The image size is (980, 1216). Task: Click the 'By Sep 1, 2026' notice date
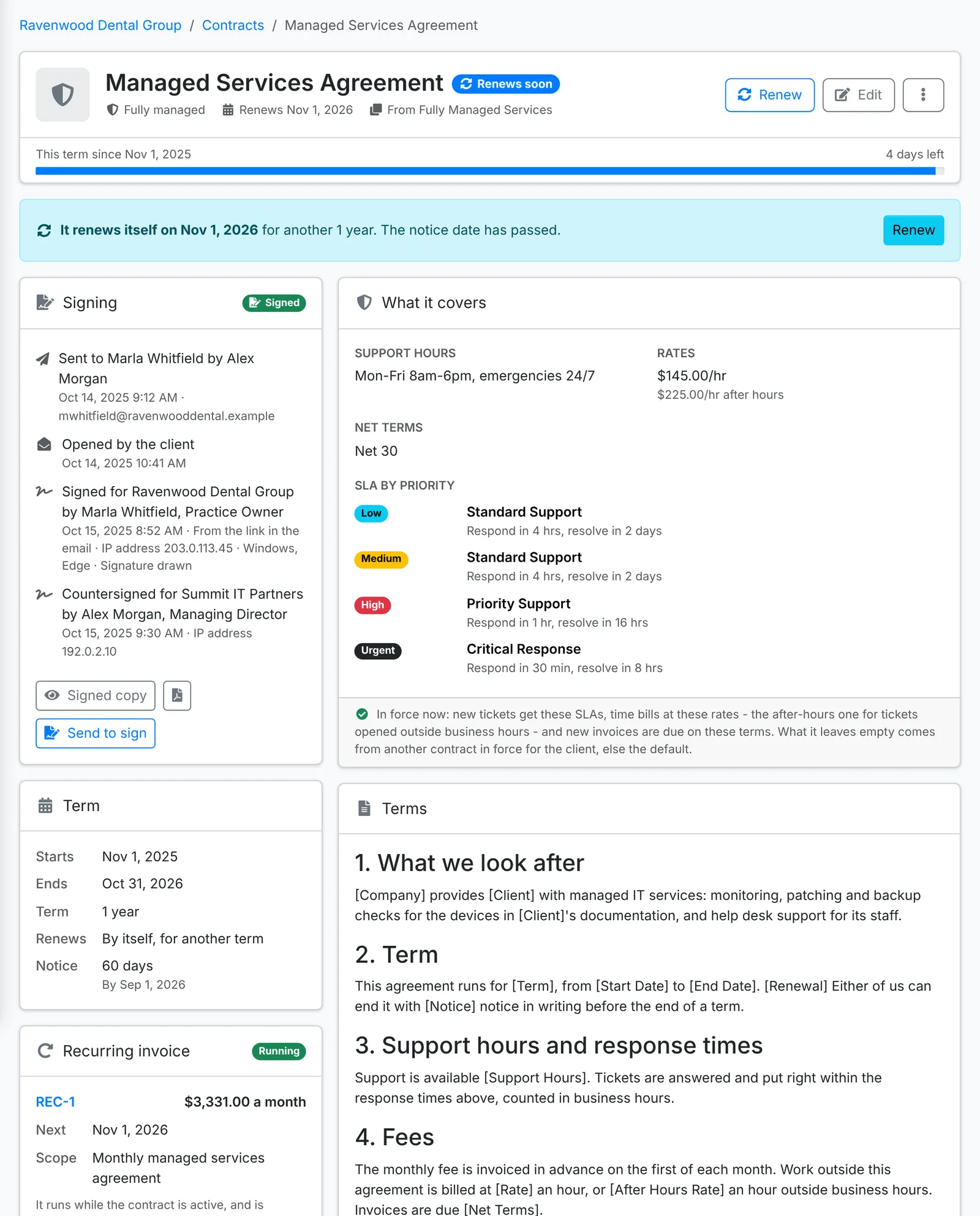click(x=143, y=985)
